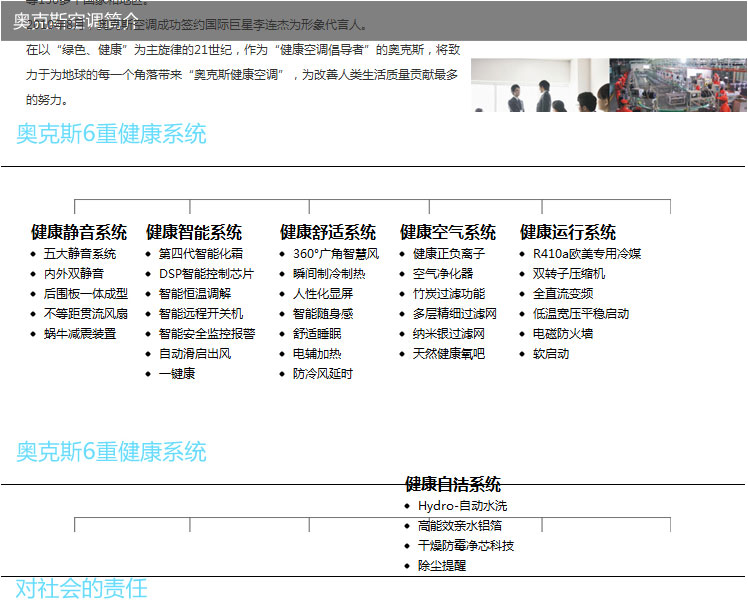Click the 第四代智能化霜 list item
The width and height of the screenshot is (748, 611).
(x=201, y=254)
